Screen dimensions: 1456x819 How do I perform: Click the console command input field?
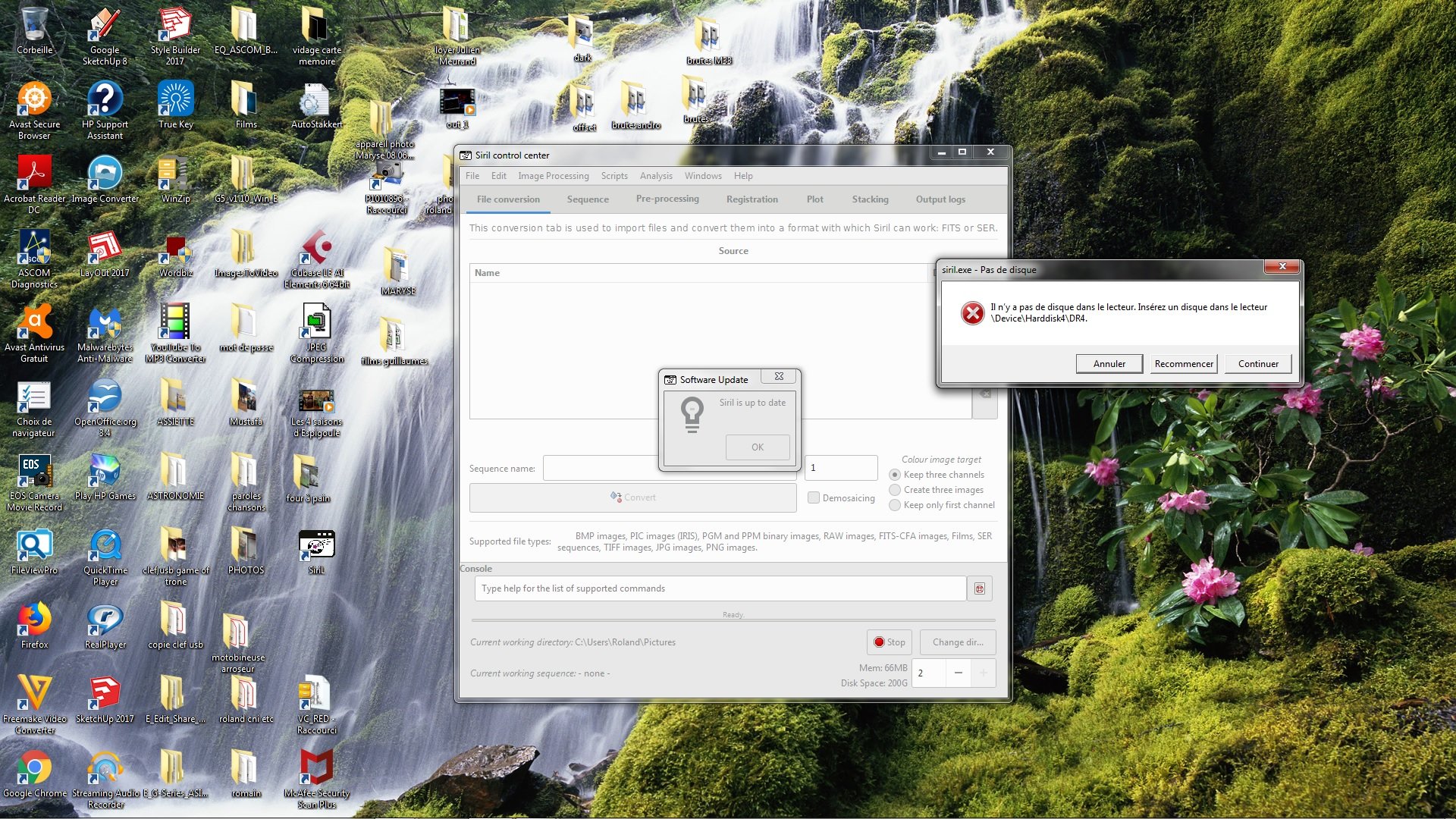click(x=720, y=588)
